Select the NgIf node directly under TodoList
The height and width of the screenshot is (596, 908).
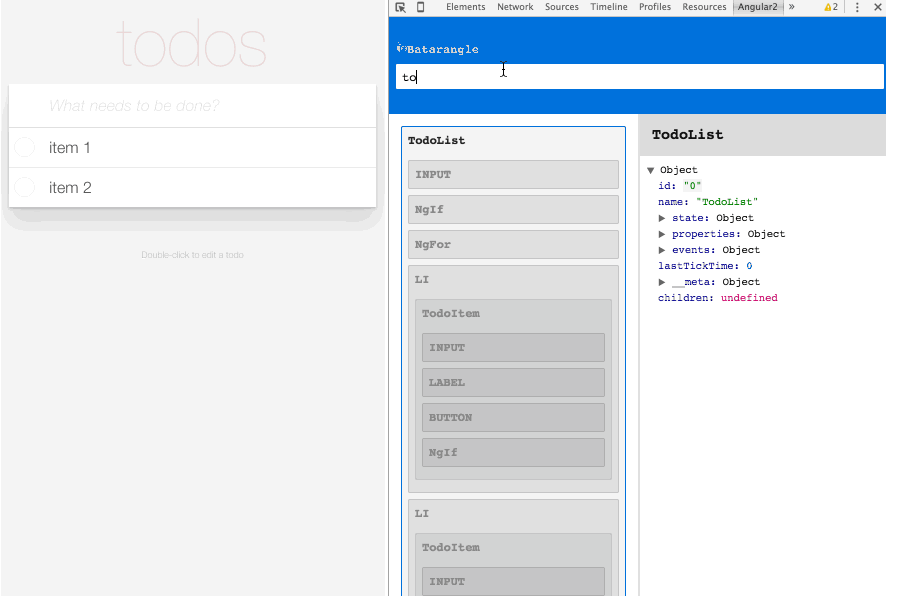point(513,209)
